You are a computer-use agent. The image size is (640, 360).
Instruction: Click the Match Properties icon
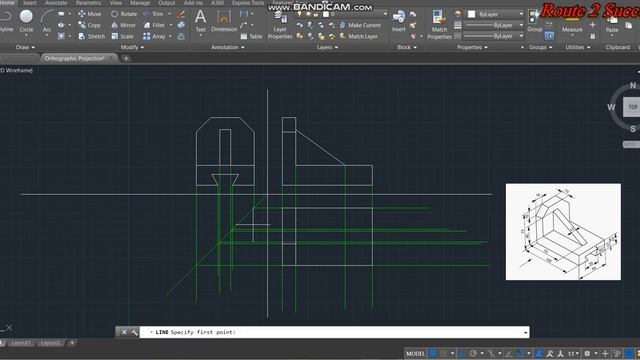tap(439, 24)
